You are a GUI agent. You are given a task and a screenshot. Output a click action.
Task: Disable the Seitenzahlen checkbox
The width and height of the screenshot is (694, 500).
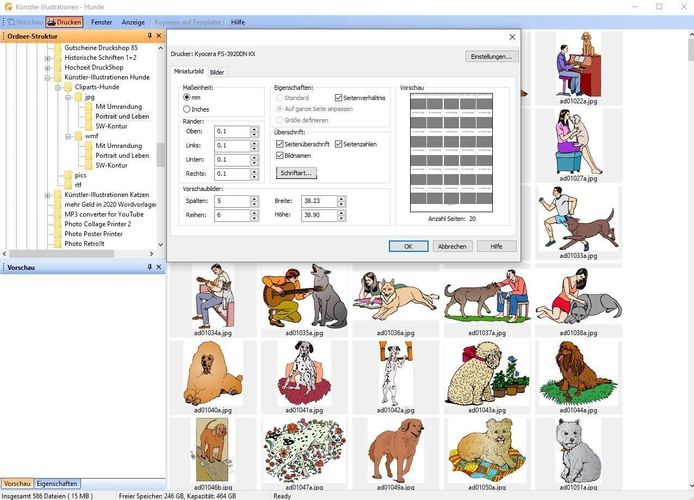(x=338, y=144)
